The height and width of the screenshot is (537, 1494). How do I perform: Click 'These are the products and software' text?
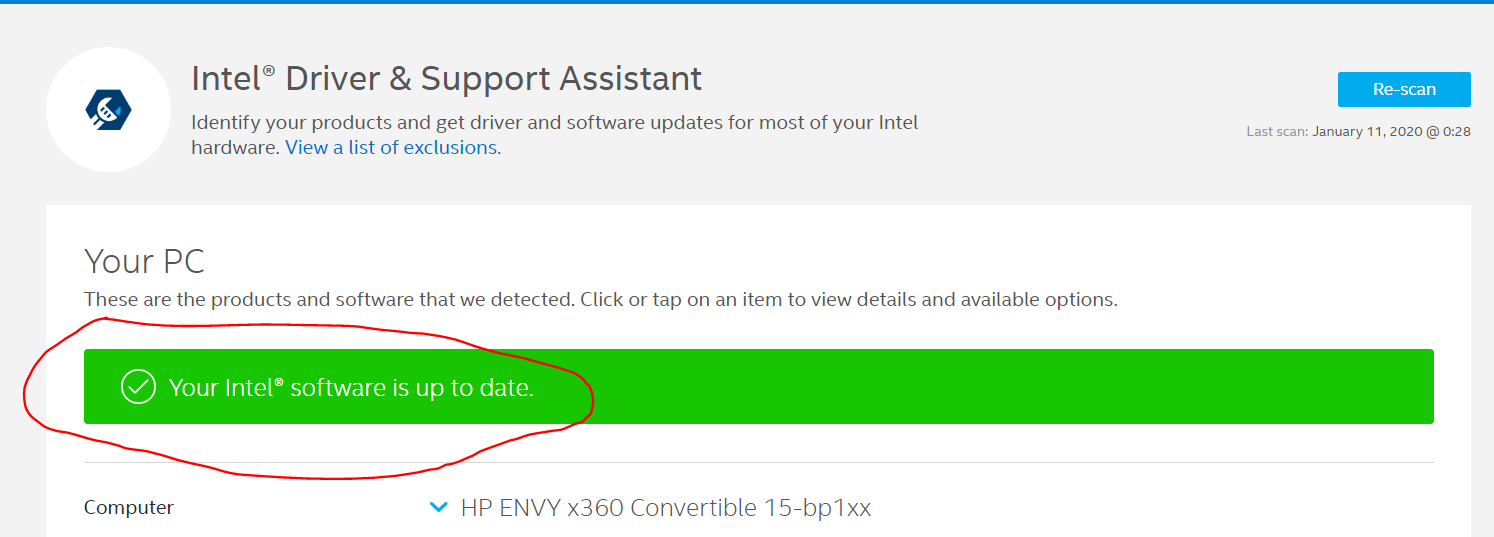600,299
